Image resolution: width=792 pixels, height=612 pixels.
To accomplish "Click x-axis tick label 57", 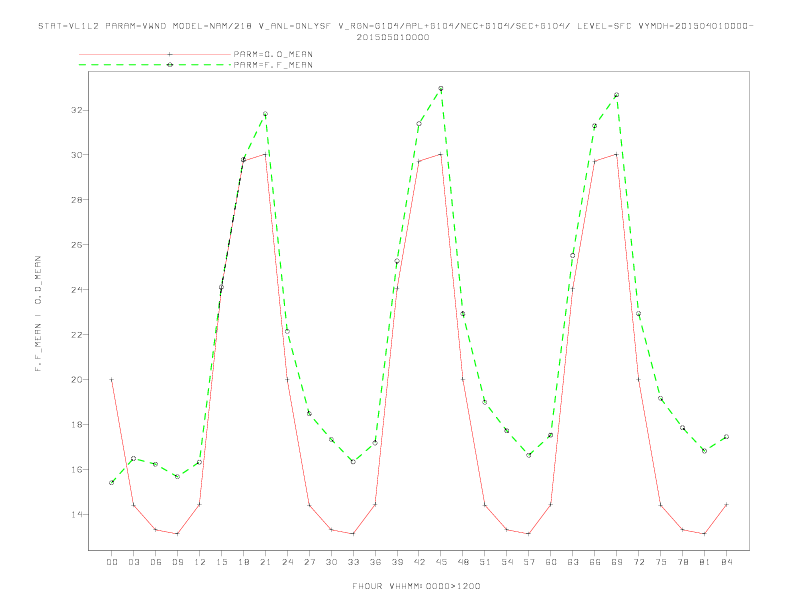I will coord(529,562).
